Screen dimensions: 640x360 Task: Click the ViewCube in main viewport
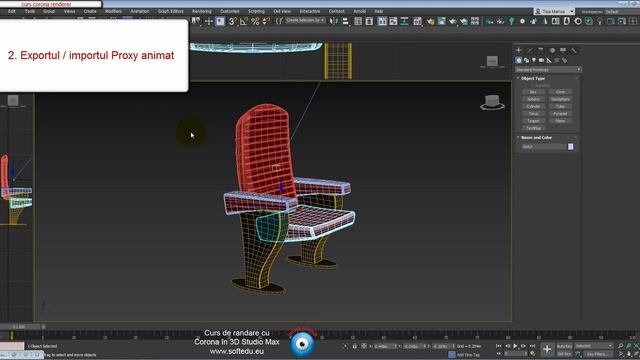(492, 102)
